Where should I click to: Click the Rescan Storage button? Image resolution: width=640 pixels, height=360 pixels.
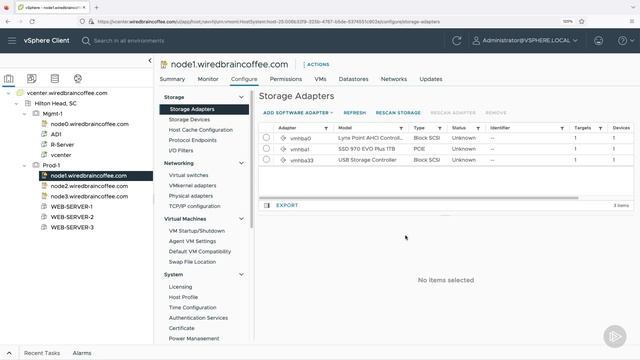398,113
